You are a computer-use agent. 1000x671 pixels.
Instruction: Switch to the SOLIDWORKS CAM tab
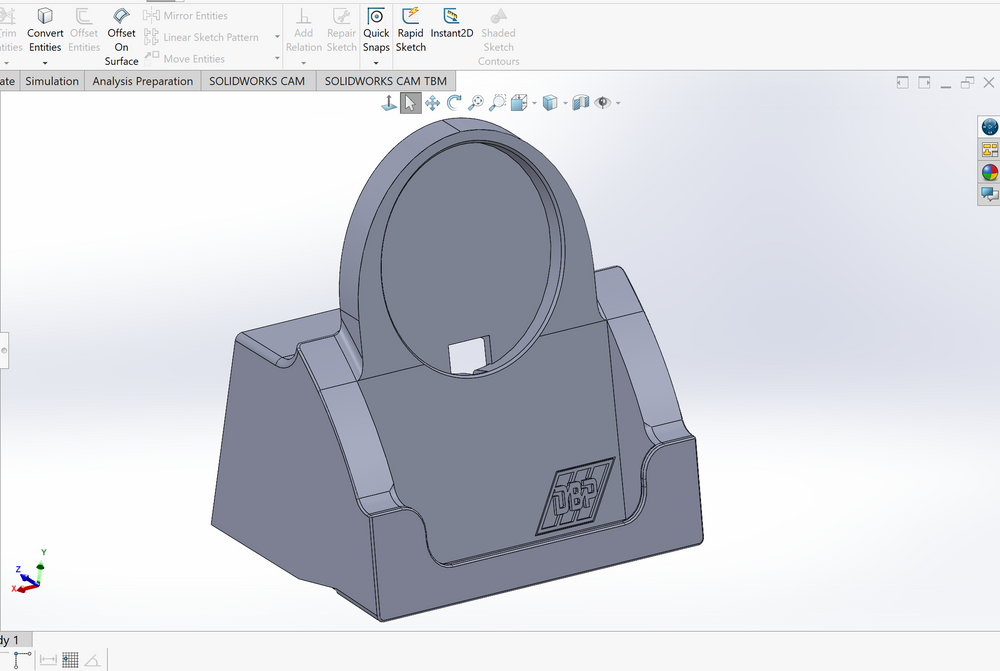pos(257,81)
